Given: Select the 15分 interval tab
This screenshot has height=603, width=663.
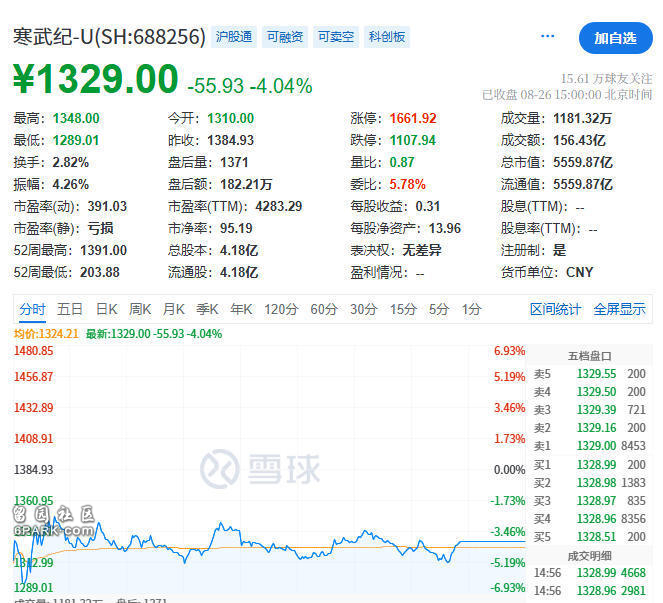Looking at the screenshot, I should pos(403,309).
